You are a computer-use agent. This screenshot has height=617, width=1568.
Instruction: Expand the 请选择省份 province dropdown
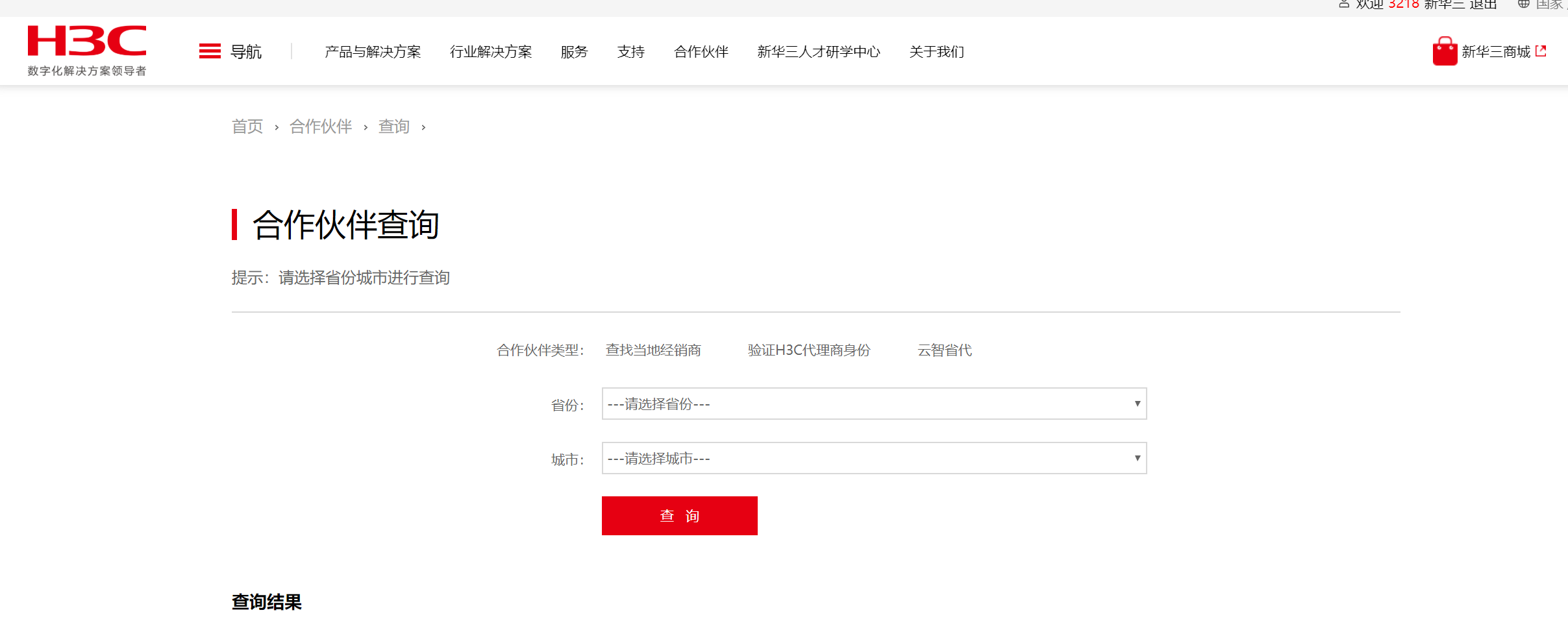click(874, 404)
